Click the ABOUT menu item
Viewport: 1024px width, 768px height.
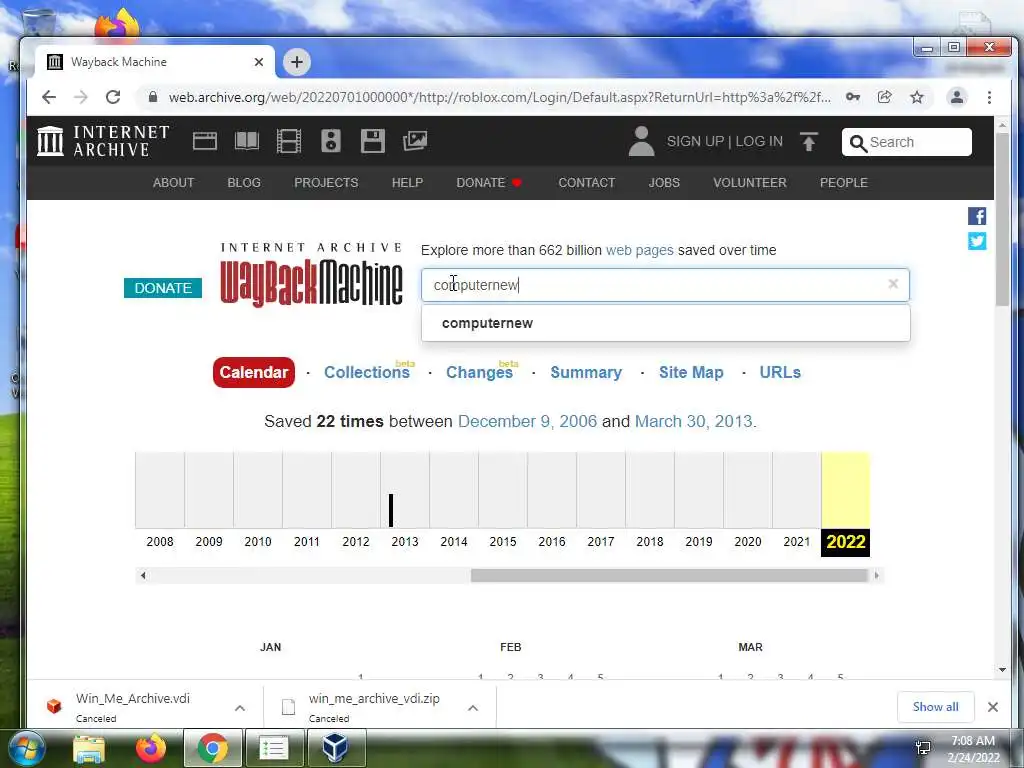173,183
